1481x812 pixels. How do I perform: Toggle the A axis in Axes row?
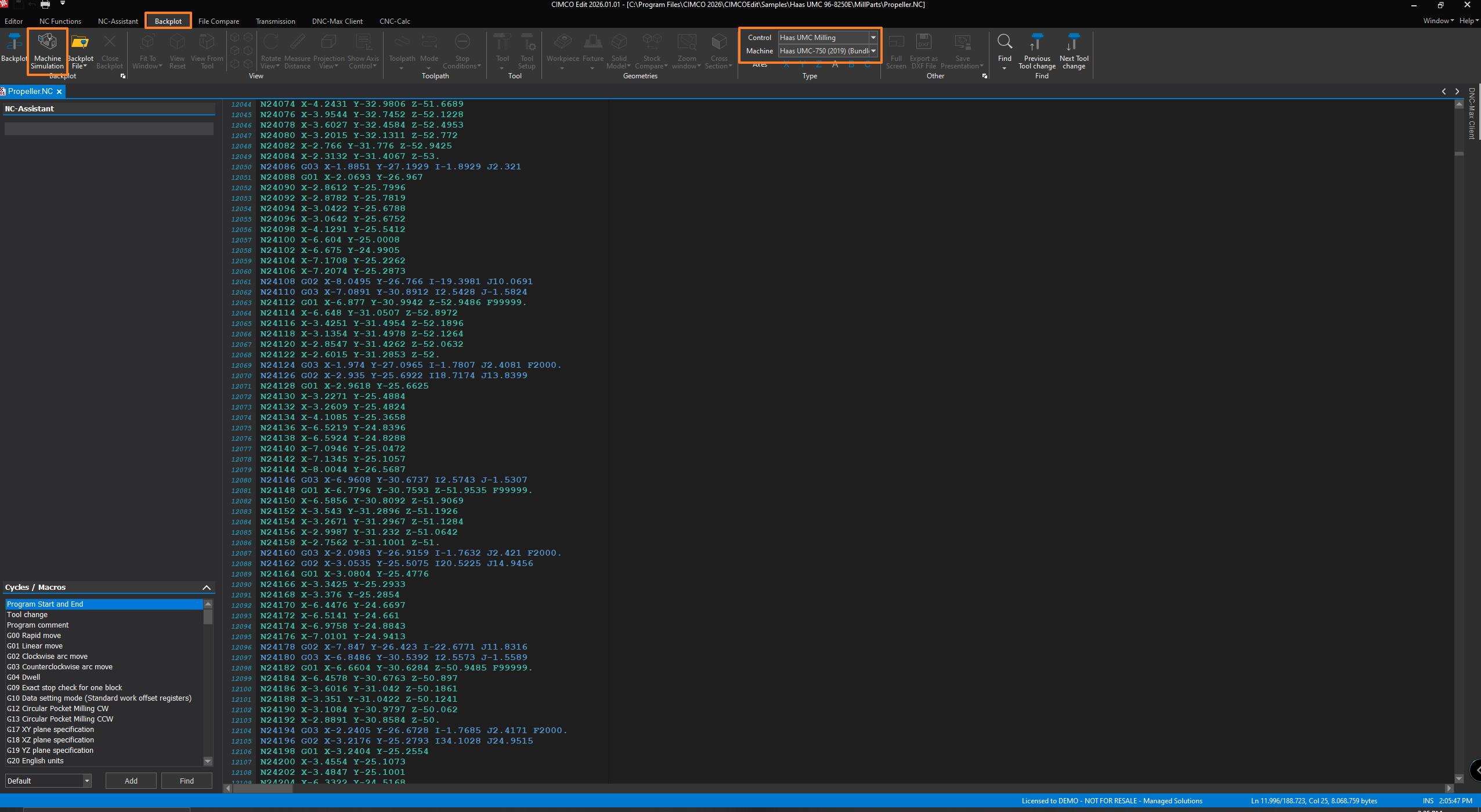[x=835, y=65]
